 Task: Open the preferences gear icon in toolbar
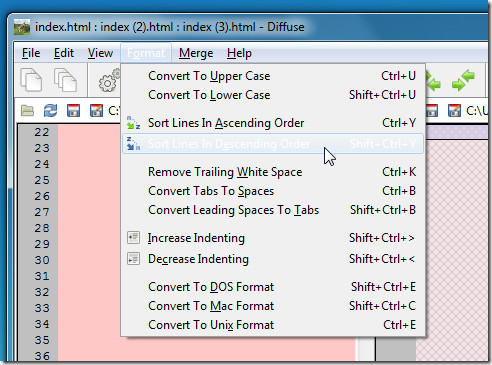pos(109,81)
